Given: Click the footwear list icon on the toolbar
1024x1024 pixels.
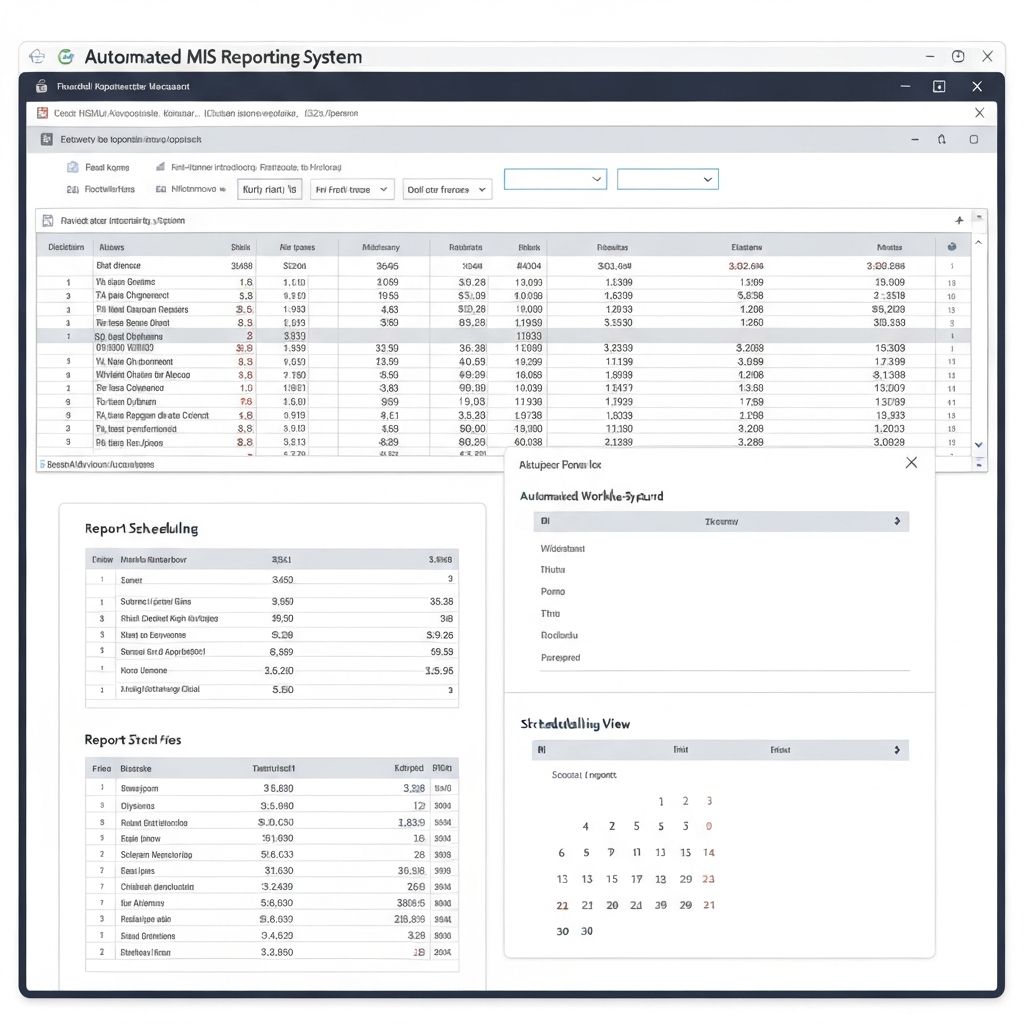Looking at the screenshot, I should pyautogui.click(x=73, y=189).
